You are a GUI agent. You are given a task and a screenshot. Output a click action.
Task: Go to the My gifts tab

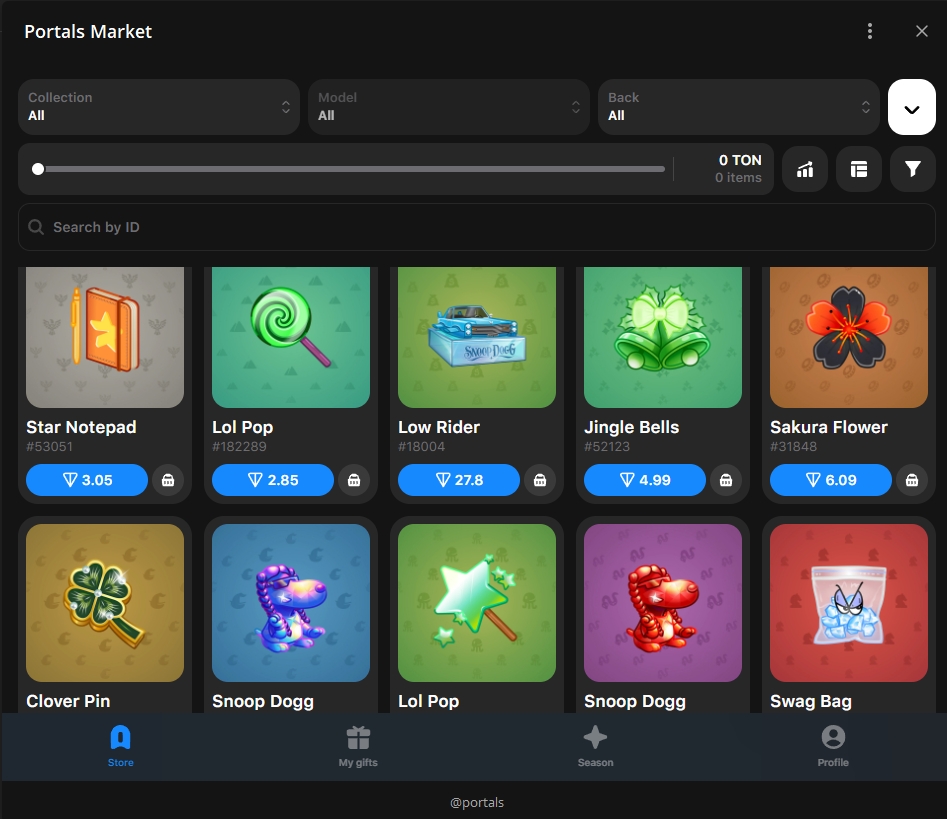click(358, 746)
